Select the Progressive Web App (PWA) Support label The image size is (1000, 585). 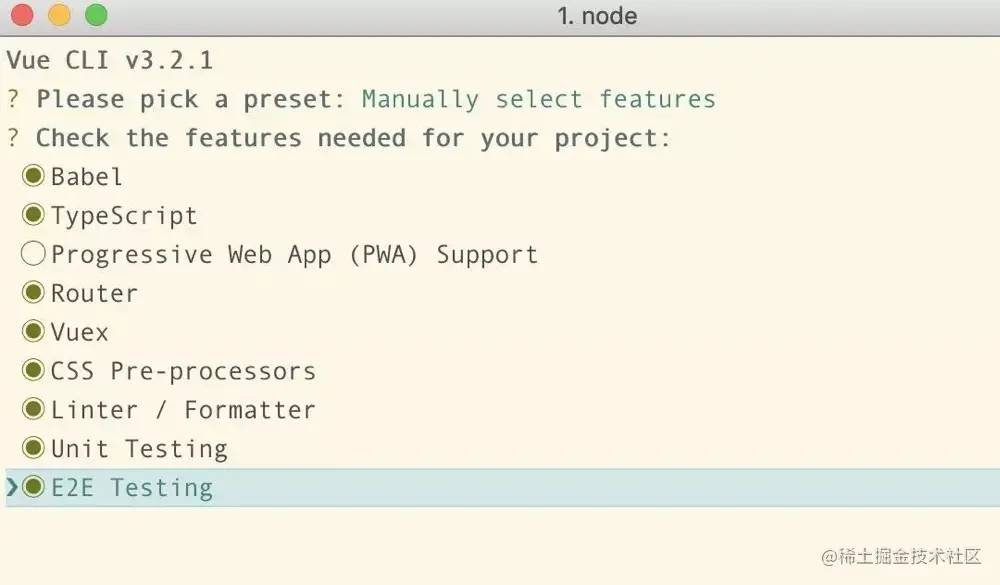click(294, 255)
